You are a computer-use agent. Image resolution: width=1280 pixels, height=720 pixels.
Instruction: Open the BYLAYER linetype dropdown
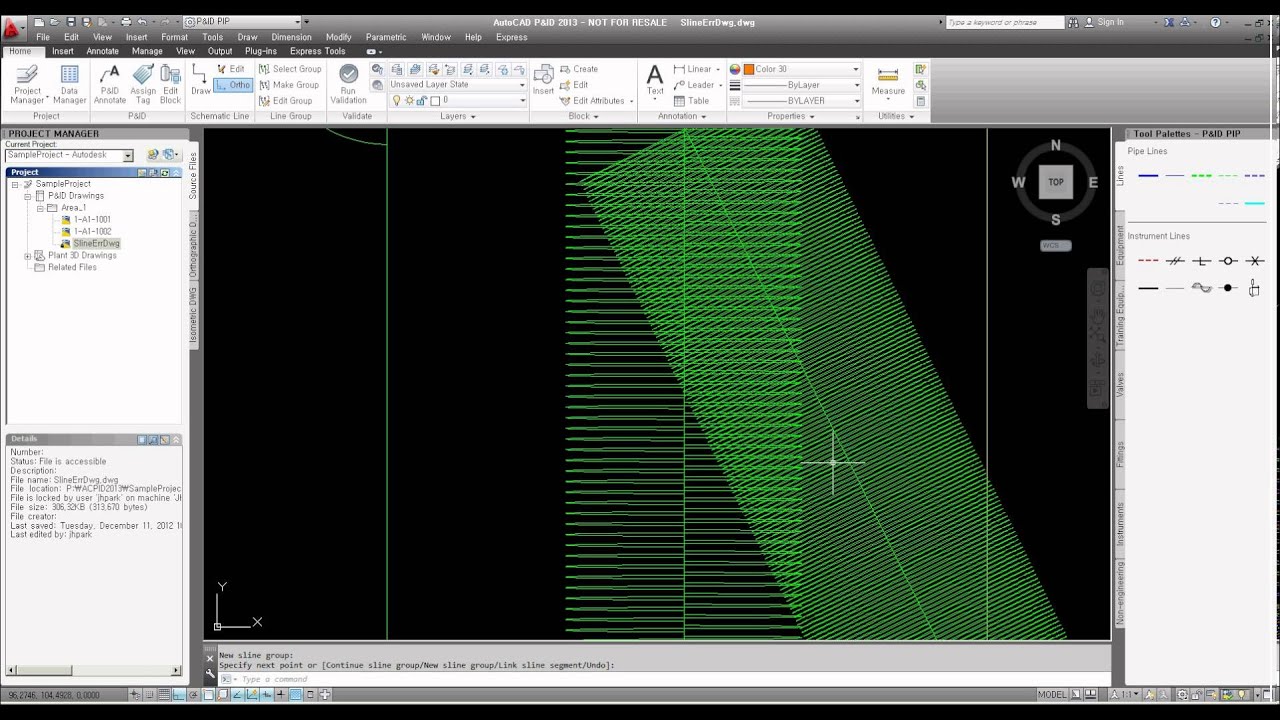point(802,101)
